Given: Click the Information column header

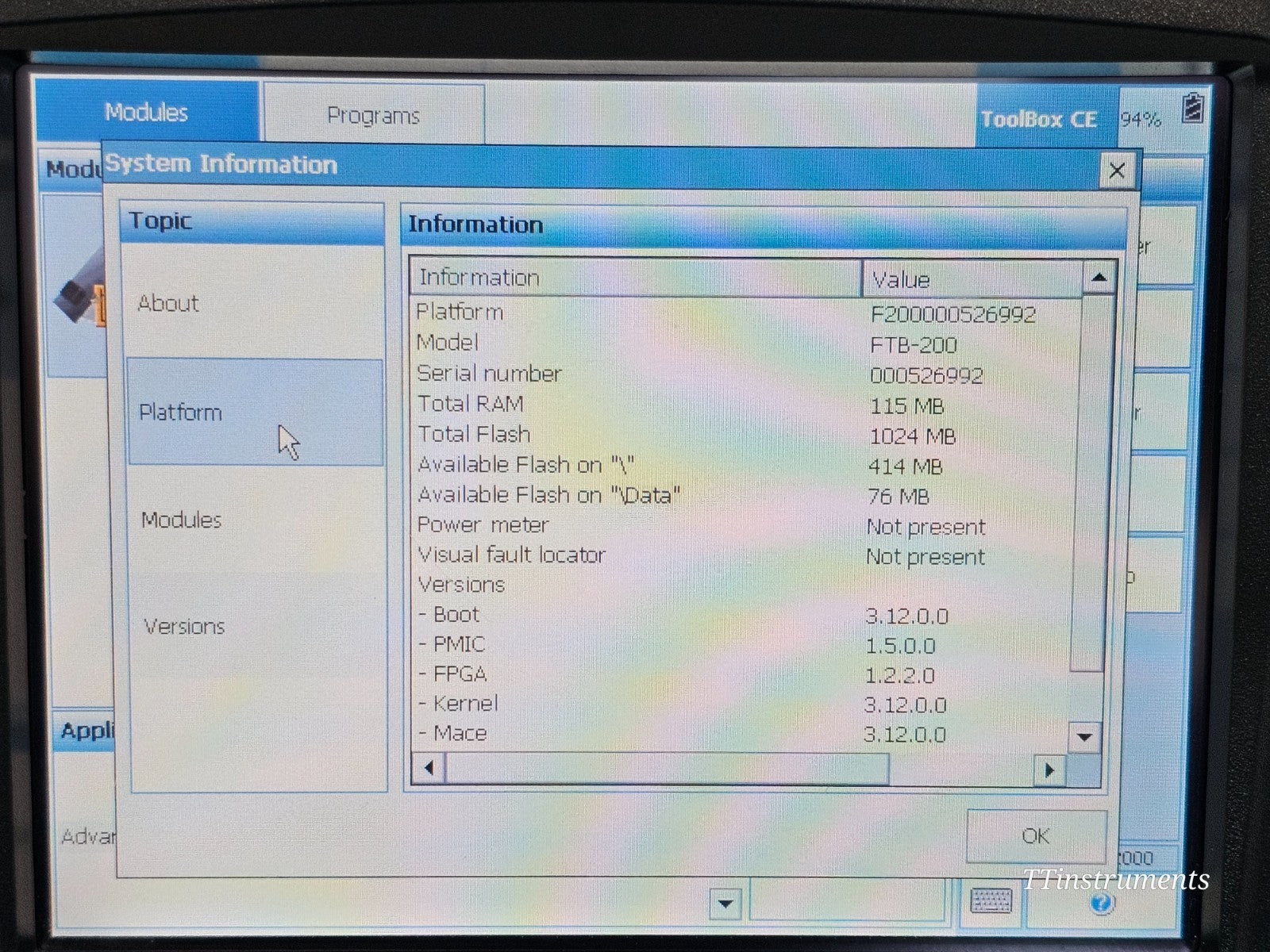Looking at the screenshot, I should tap(476, 278).
